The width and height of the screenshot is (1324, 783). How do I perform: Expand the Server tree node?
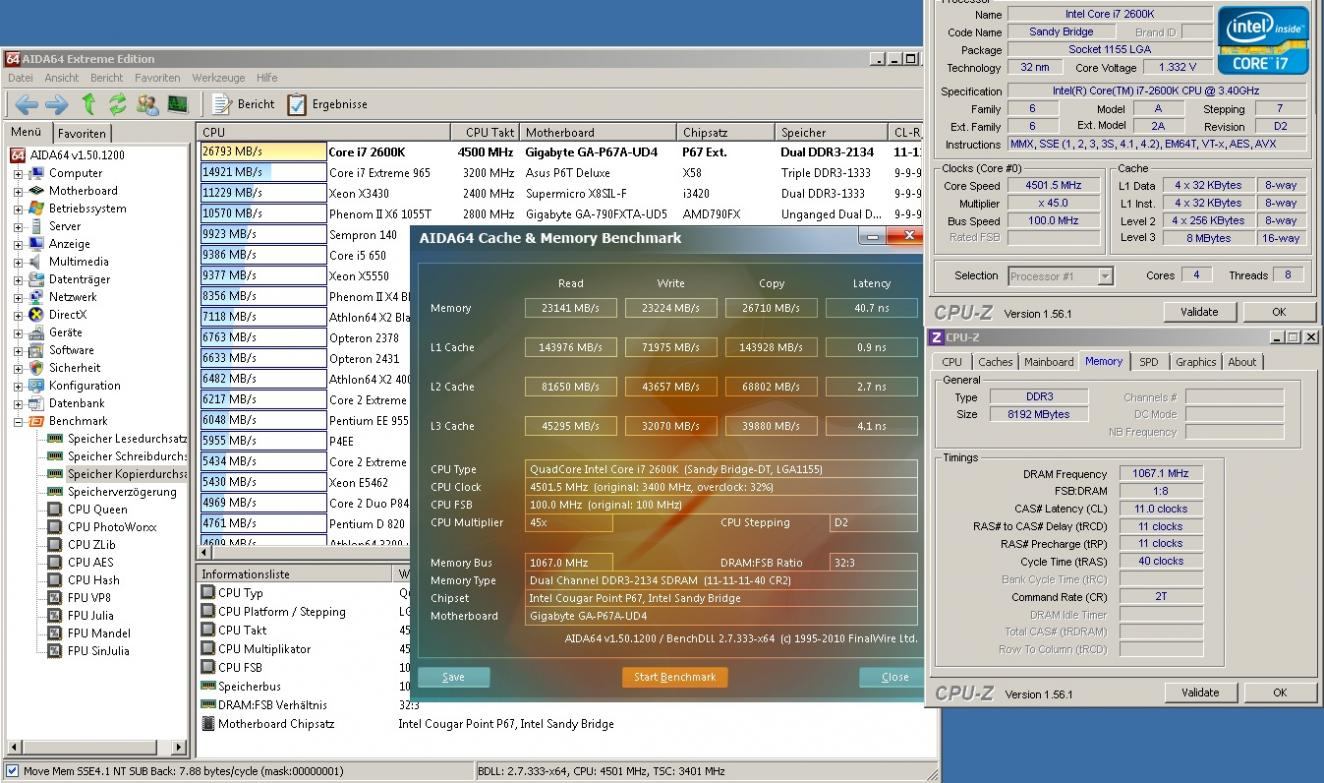(x=18, y=226)
